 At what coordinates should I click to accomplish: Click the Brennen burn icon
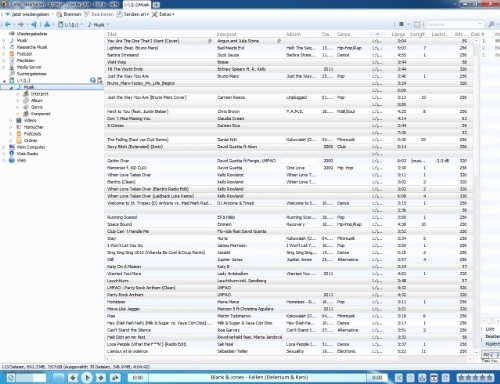pyautogui.click(x=59, y=14)
